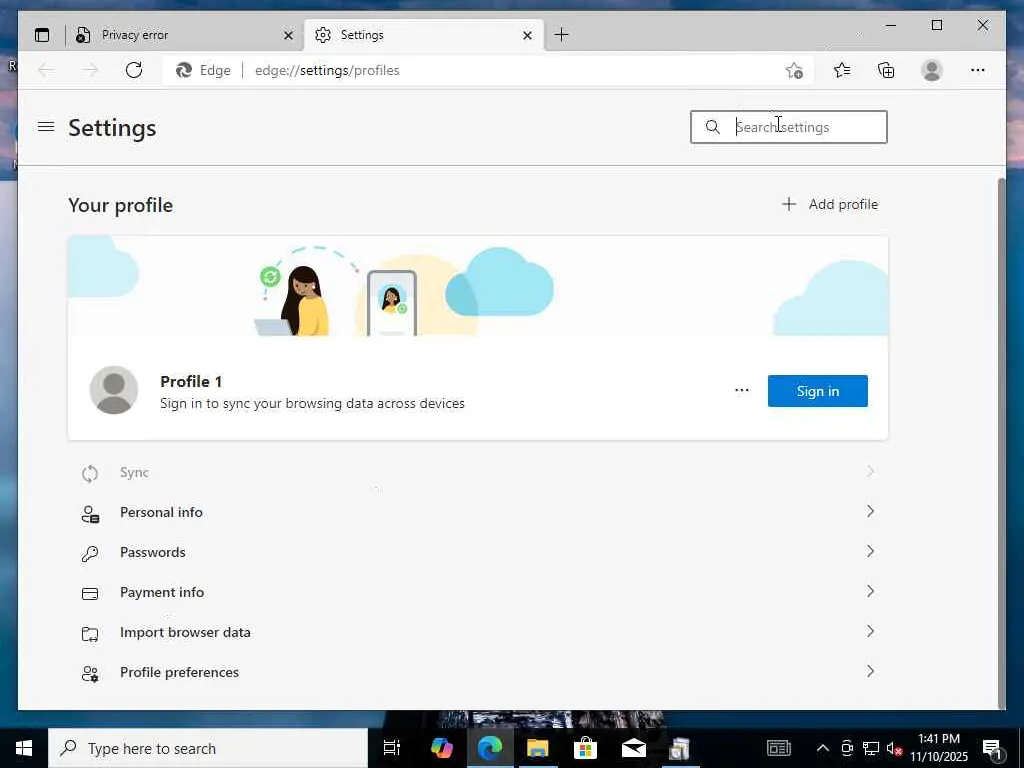Image resolution: width=1024 pixels, height=768 pixels.
Task: Open Microsoft Store from the taskbar
Action: (x=586, y=748)
